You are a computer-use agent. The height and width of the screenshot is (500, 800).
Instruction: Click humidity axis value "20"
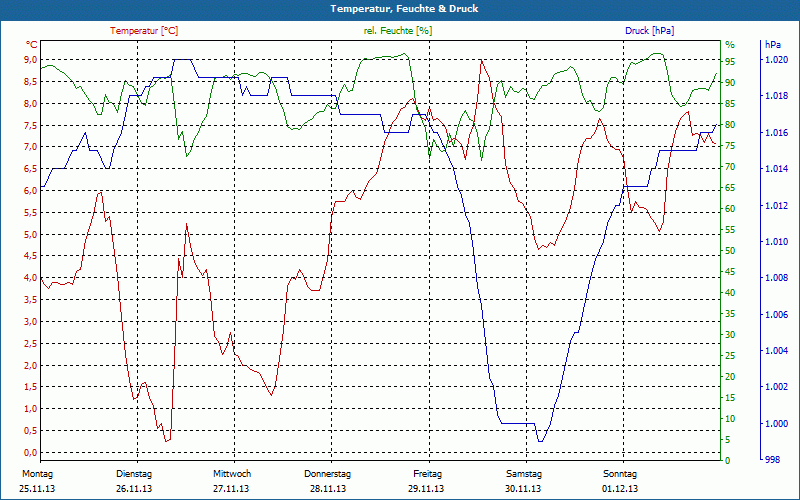click(730, 377)
